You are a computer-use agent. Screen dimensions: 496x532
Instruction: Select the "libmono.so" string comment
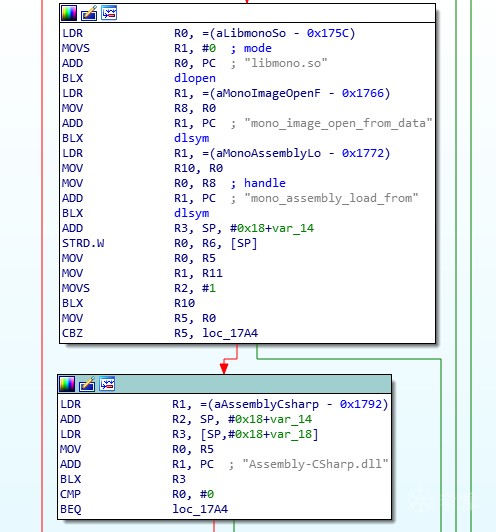click(x=286, y=63)
